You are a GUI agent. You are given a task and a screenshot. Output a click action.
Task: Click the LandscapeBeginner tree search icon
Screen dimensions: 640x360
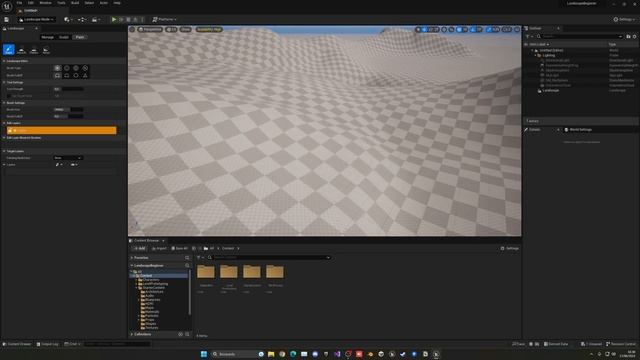(x=187, y=265)
